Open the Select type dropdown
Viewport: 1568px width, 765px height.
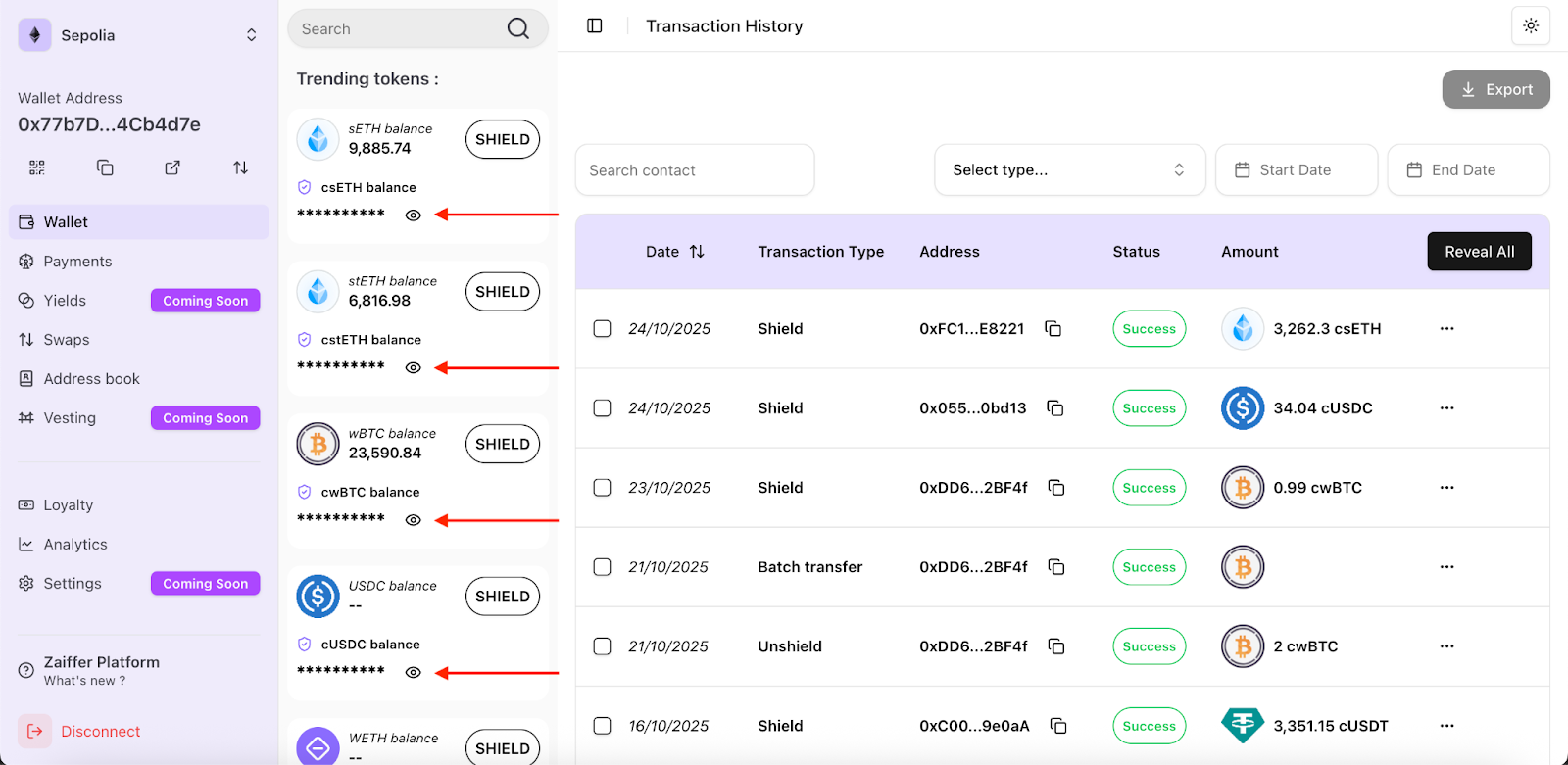[1069, 170]
